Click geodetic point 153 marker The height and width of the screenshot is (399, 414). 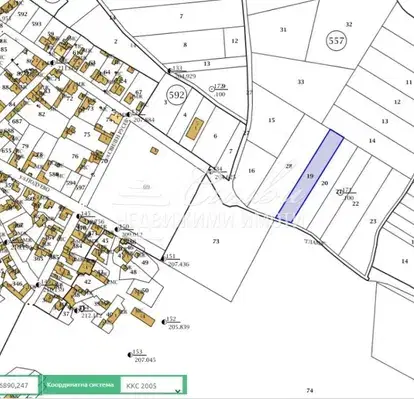click(x=129, y=355)
